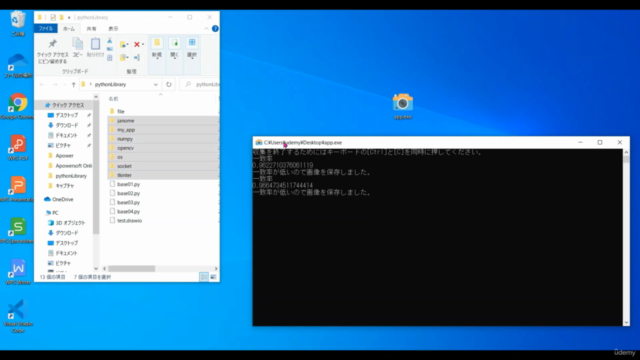Select base04.py file
The height and width of the screenshot is (360, 640).
(x=128, y=211)
